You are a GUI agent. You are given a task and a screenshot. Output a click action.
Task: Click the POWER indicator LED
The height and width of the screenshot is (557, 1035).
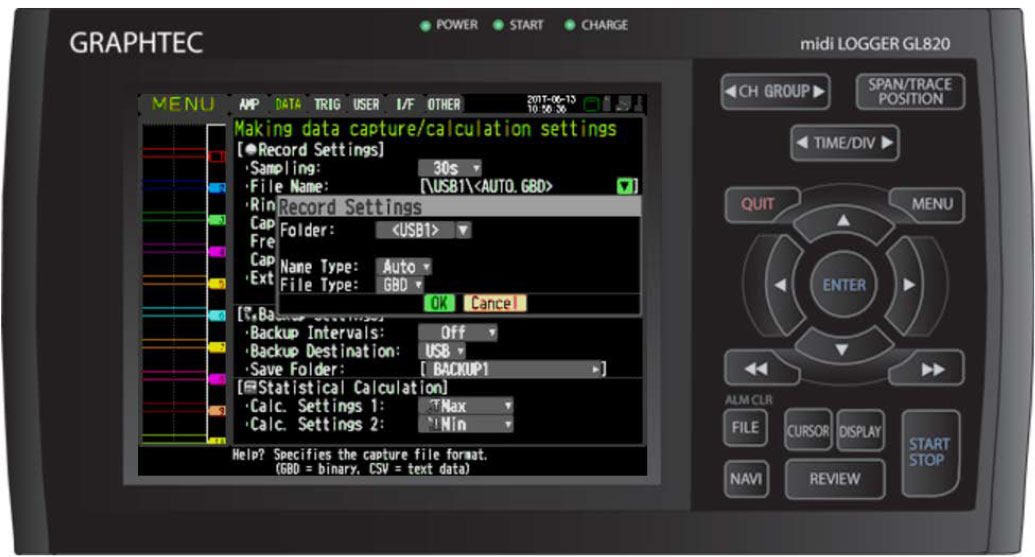(x=425, y=26)
